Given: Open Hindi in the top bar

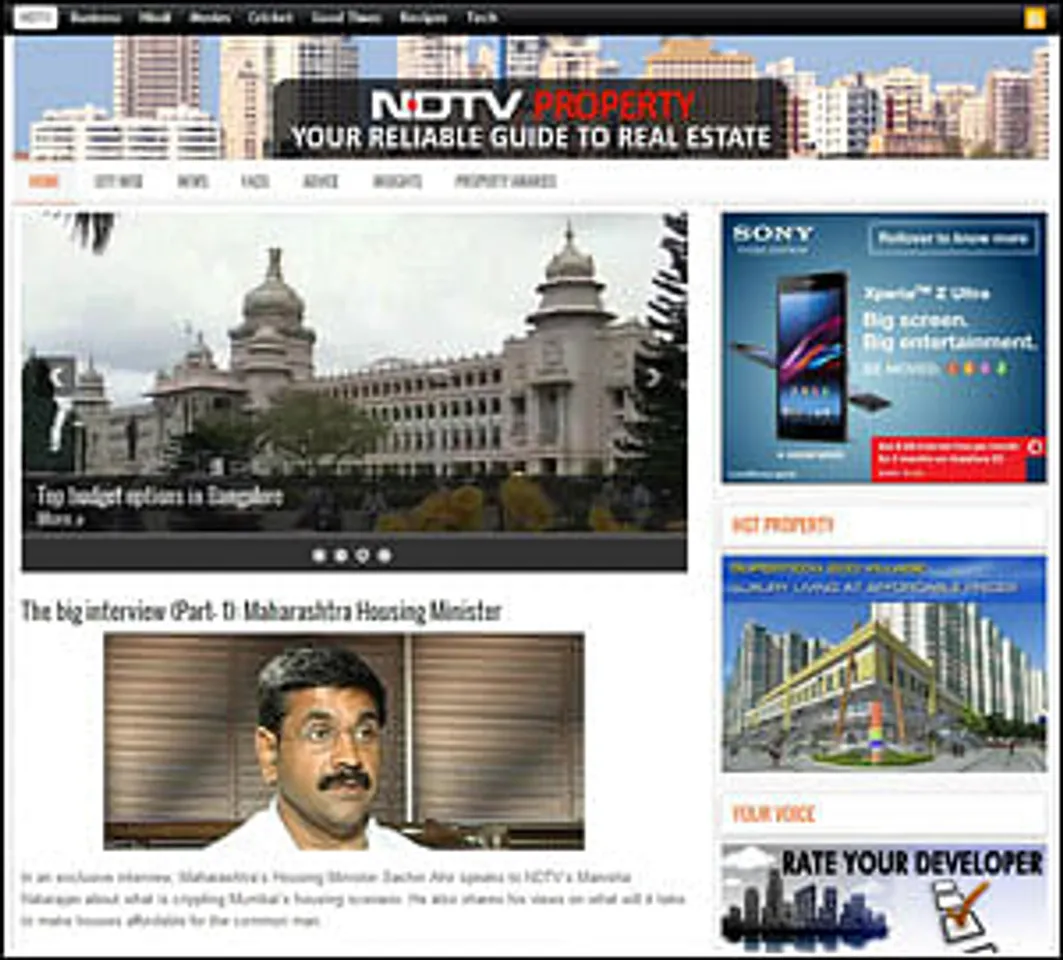Looking at the screenshot, I should pos(155,18).
